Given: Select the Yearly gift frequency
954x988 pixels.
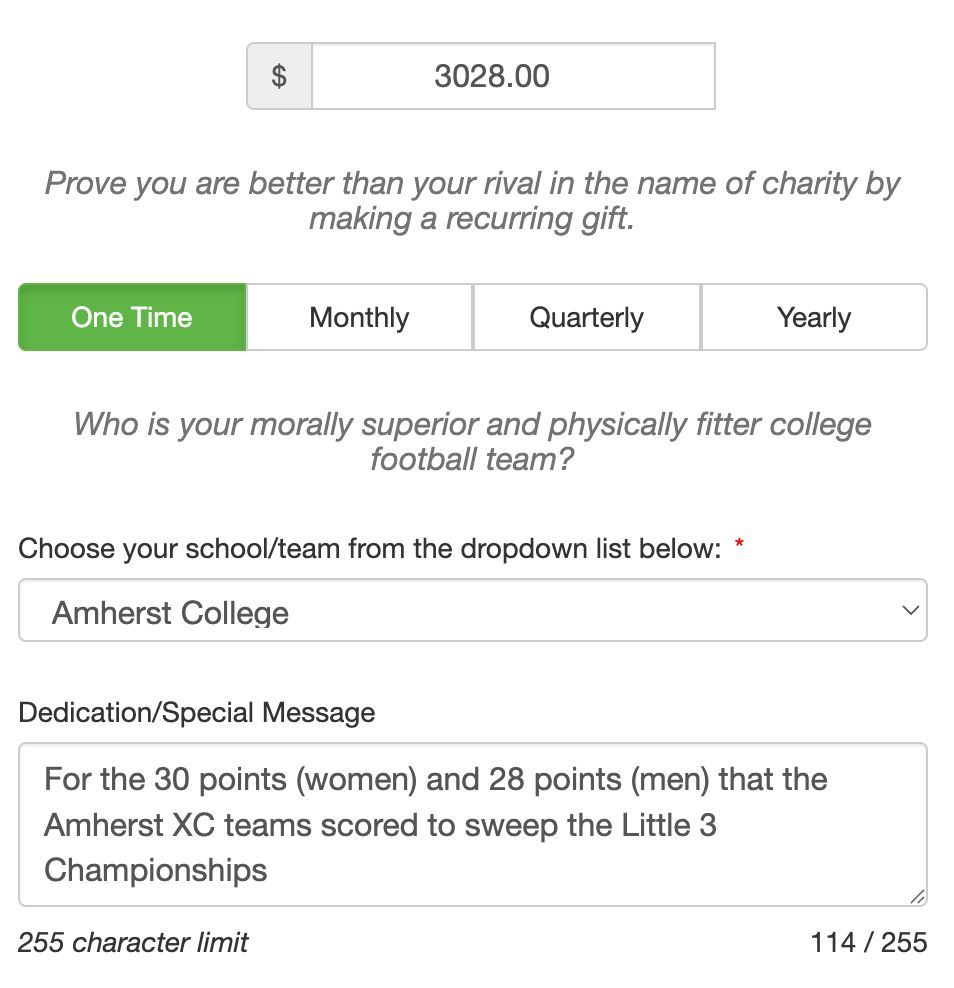Looking at the screenshot, I should click(814, 317).
